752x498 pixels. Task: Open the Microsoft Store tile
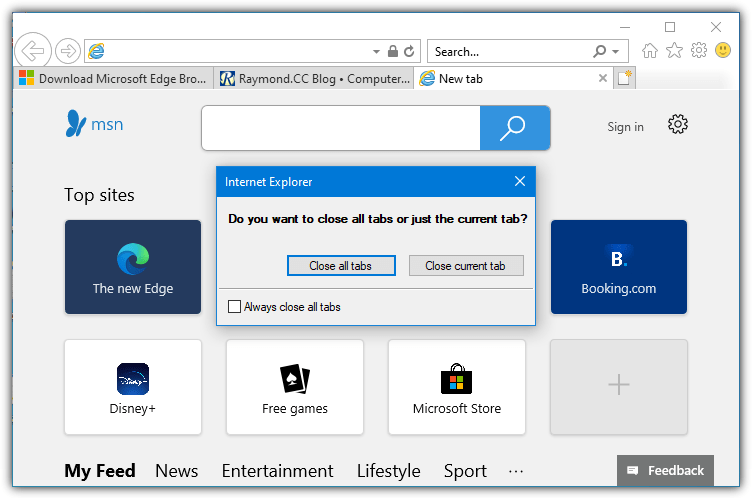(457, 387)
